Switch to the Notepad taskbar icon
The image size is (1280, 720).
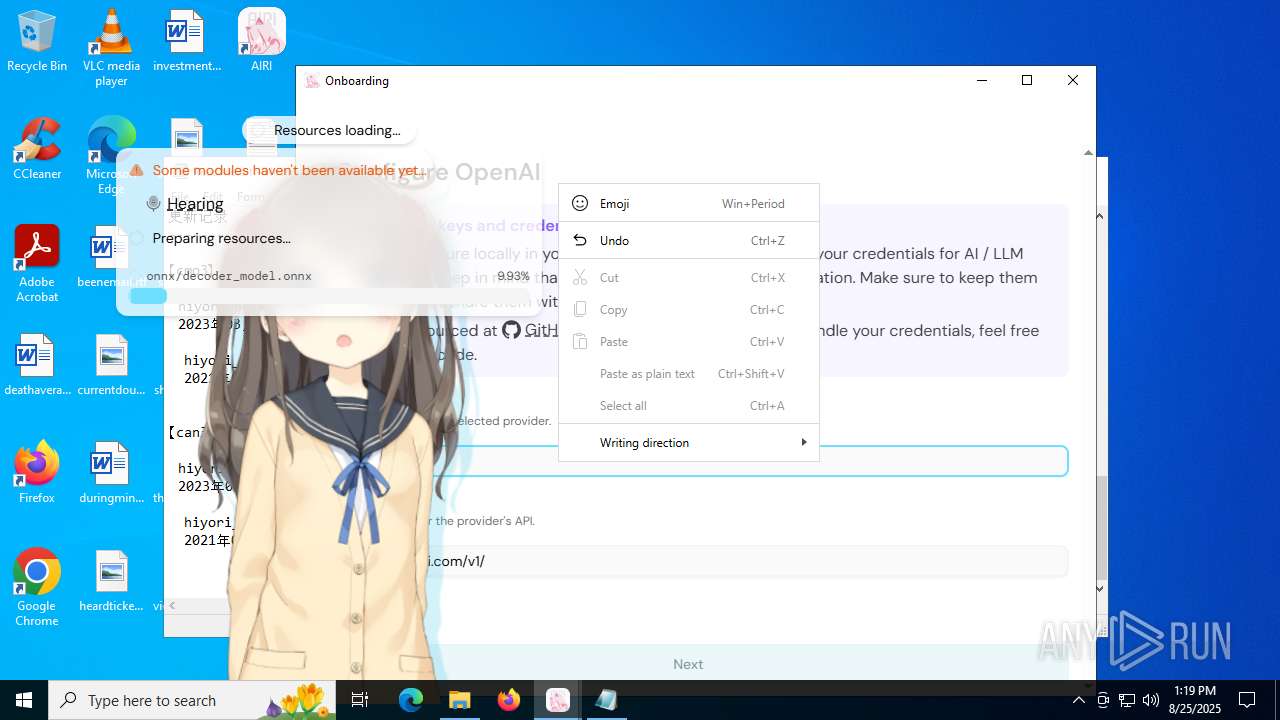point(606,700)
